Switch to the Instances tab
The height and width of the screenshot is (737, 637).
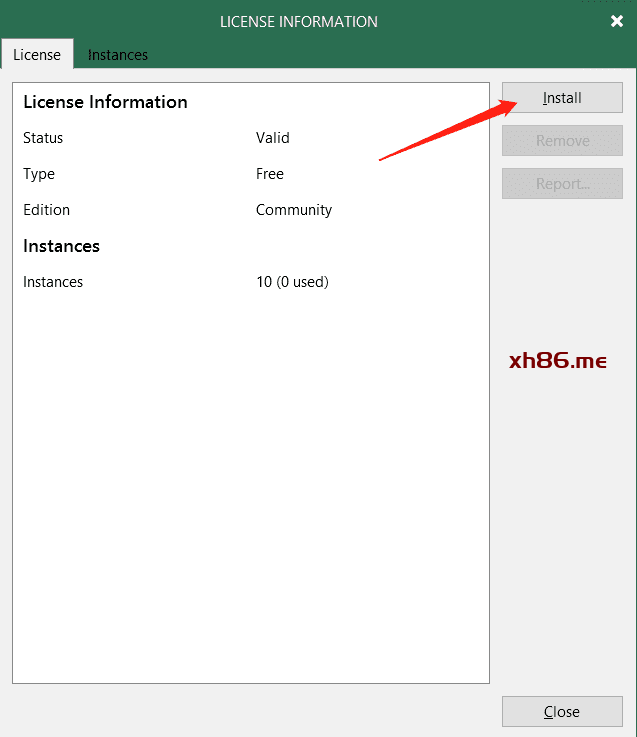[118, 55]
